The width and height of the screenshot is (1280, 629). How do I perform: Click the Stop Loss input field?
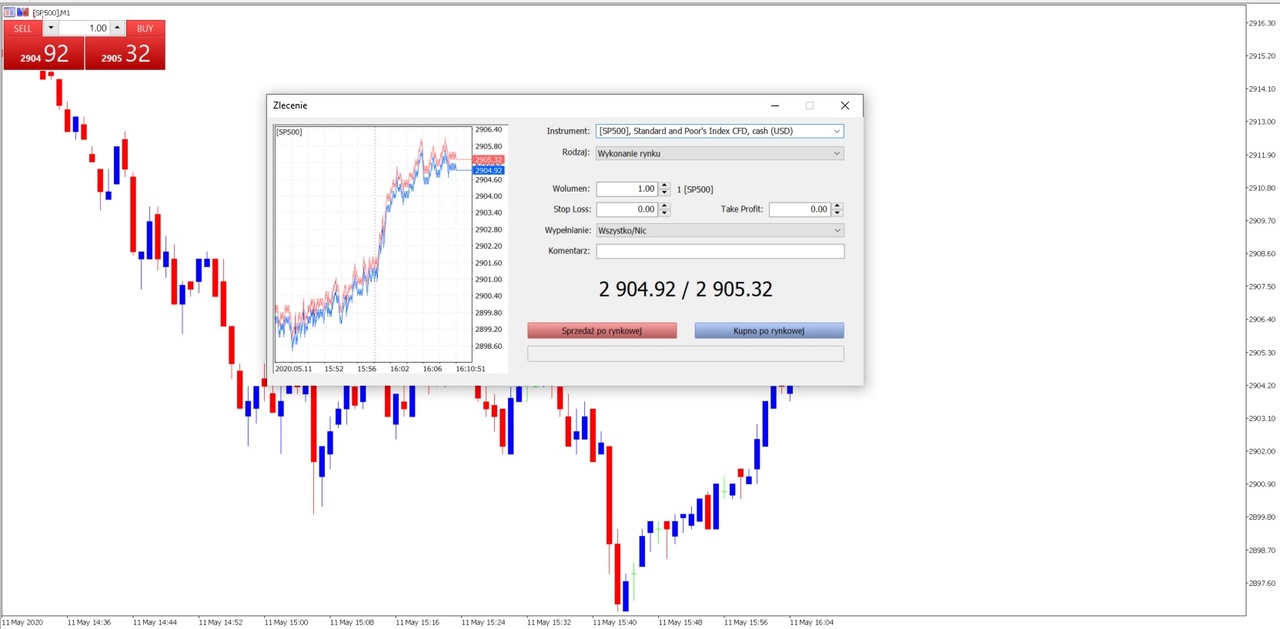pos(627,209)
